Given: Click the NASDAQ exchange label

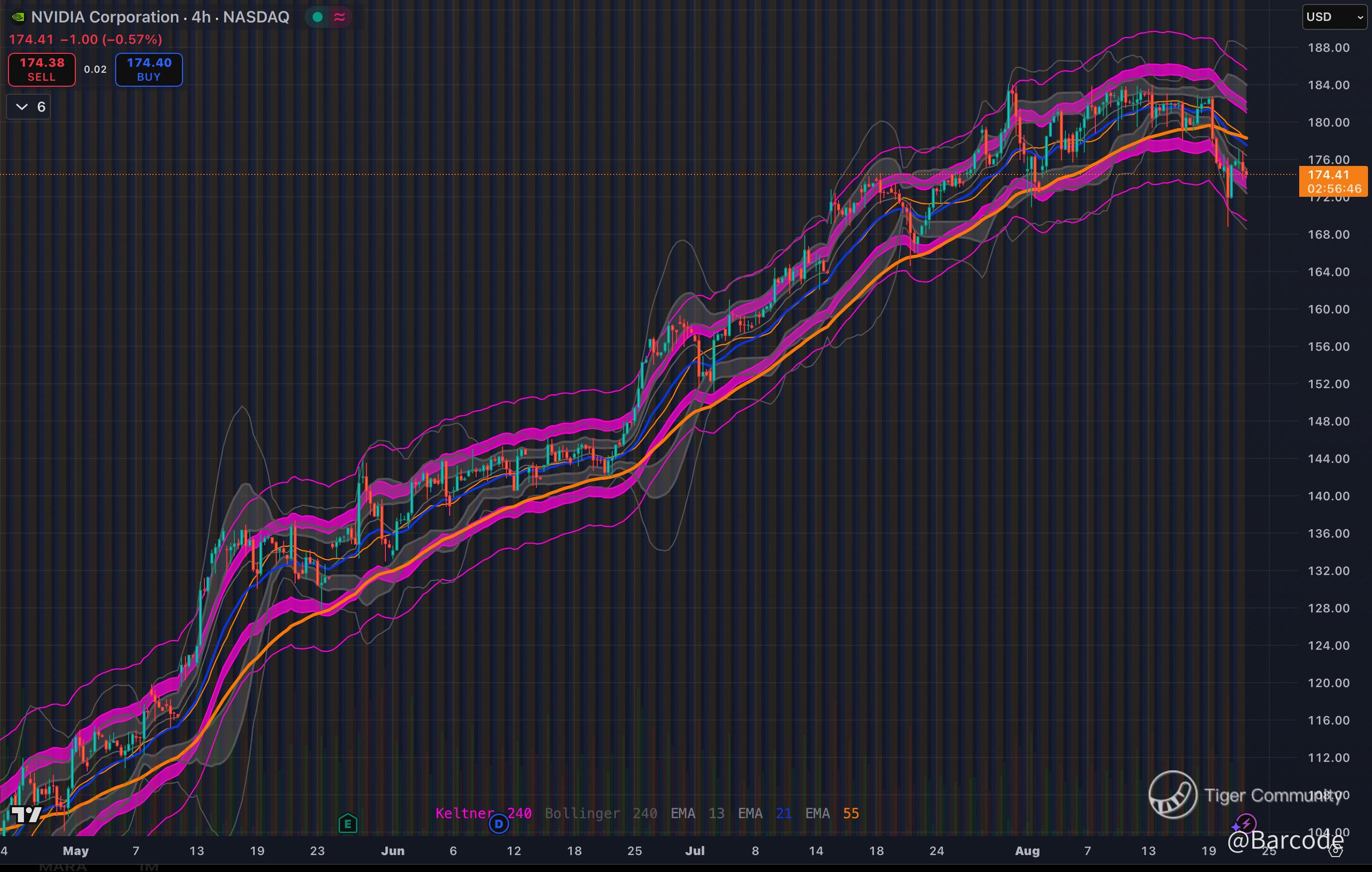Looking at the screenshot, I should 256,17.
